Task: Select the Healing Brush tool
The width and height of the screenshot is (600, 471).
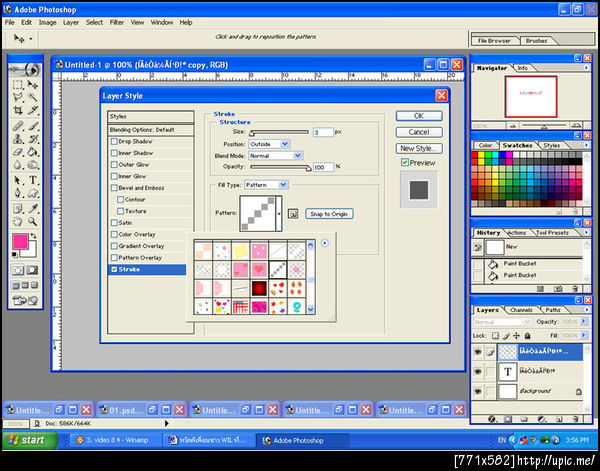Action: (18, 126)
